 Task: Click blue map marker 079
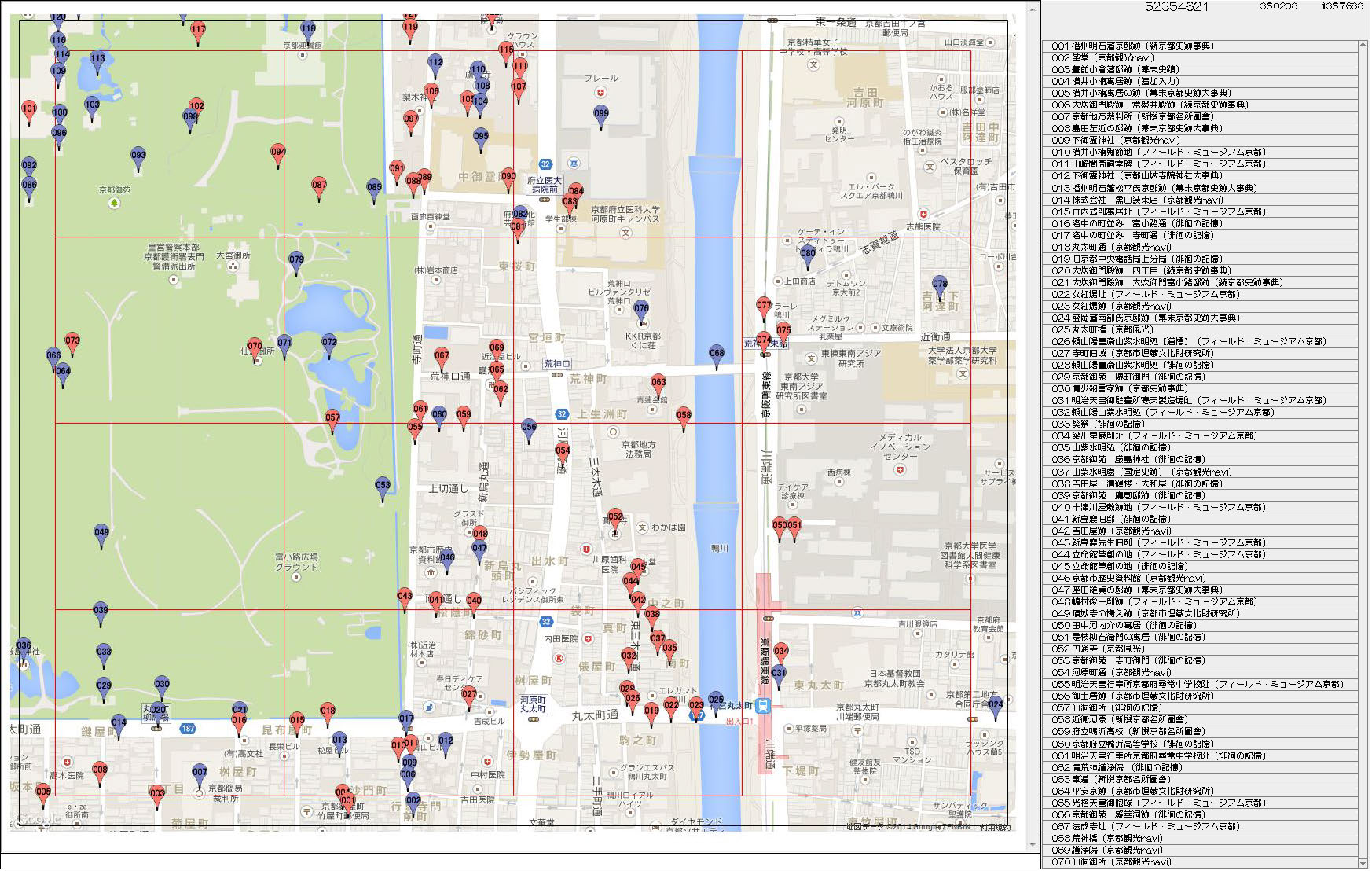coord(296,263)
